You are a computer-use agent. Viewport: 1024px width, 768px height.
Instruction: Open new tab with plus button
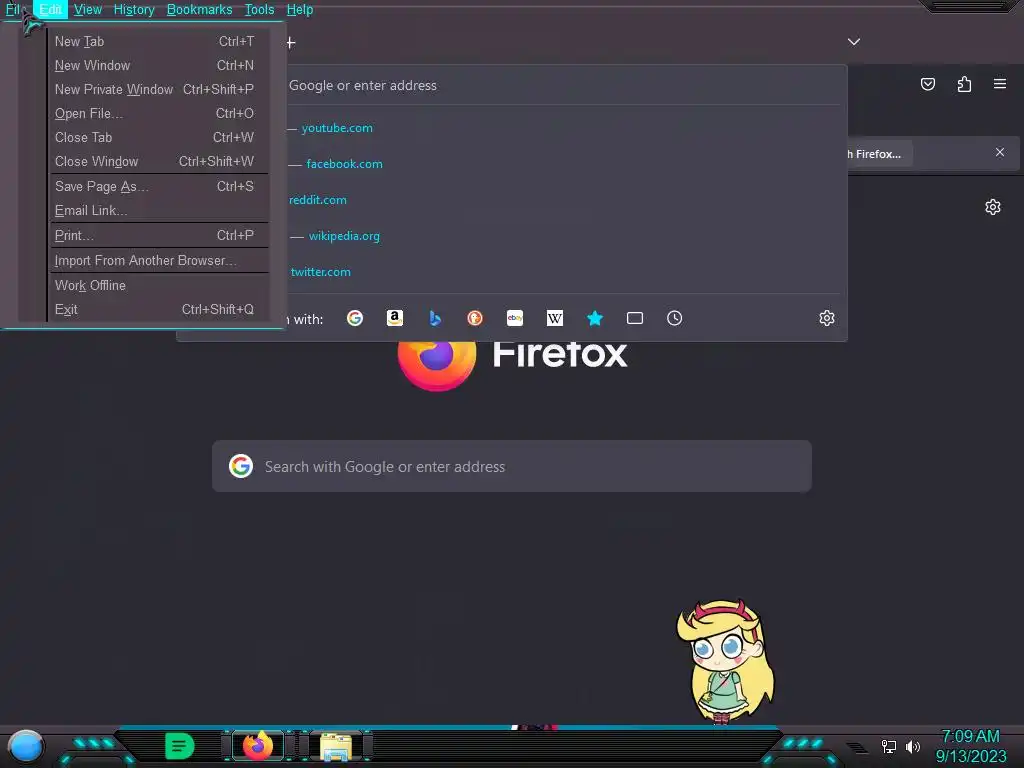pyautogui.click(x=291, y=42)
